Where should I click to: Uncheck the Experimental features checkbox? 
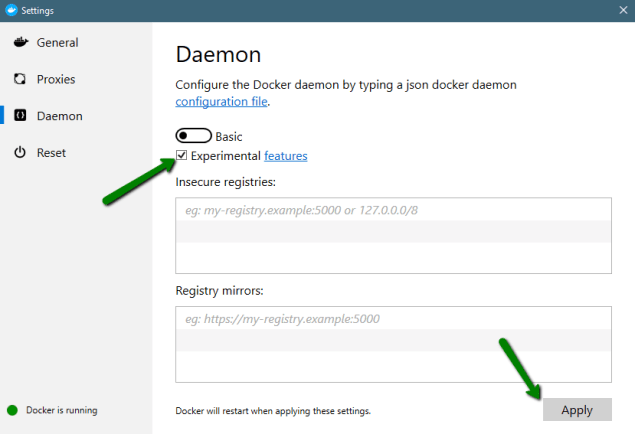coord(182,156)
